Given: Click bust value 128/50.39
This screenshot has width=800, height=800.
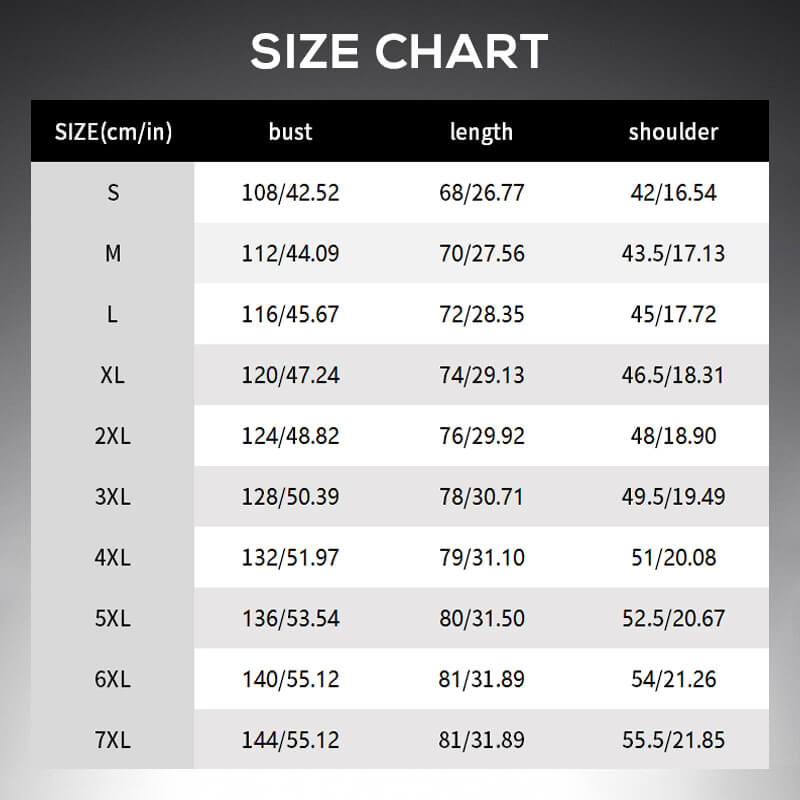Looking at the screenshot, I should pyautogui.click(x=290, y=497).
